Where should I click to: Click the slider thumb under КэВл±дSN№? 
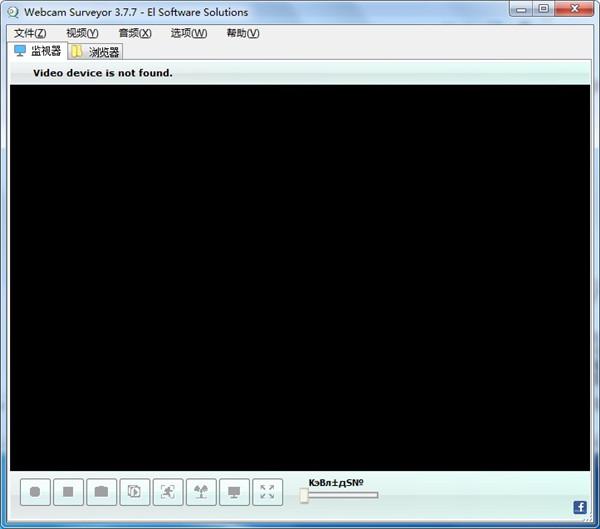point(304,495)
